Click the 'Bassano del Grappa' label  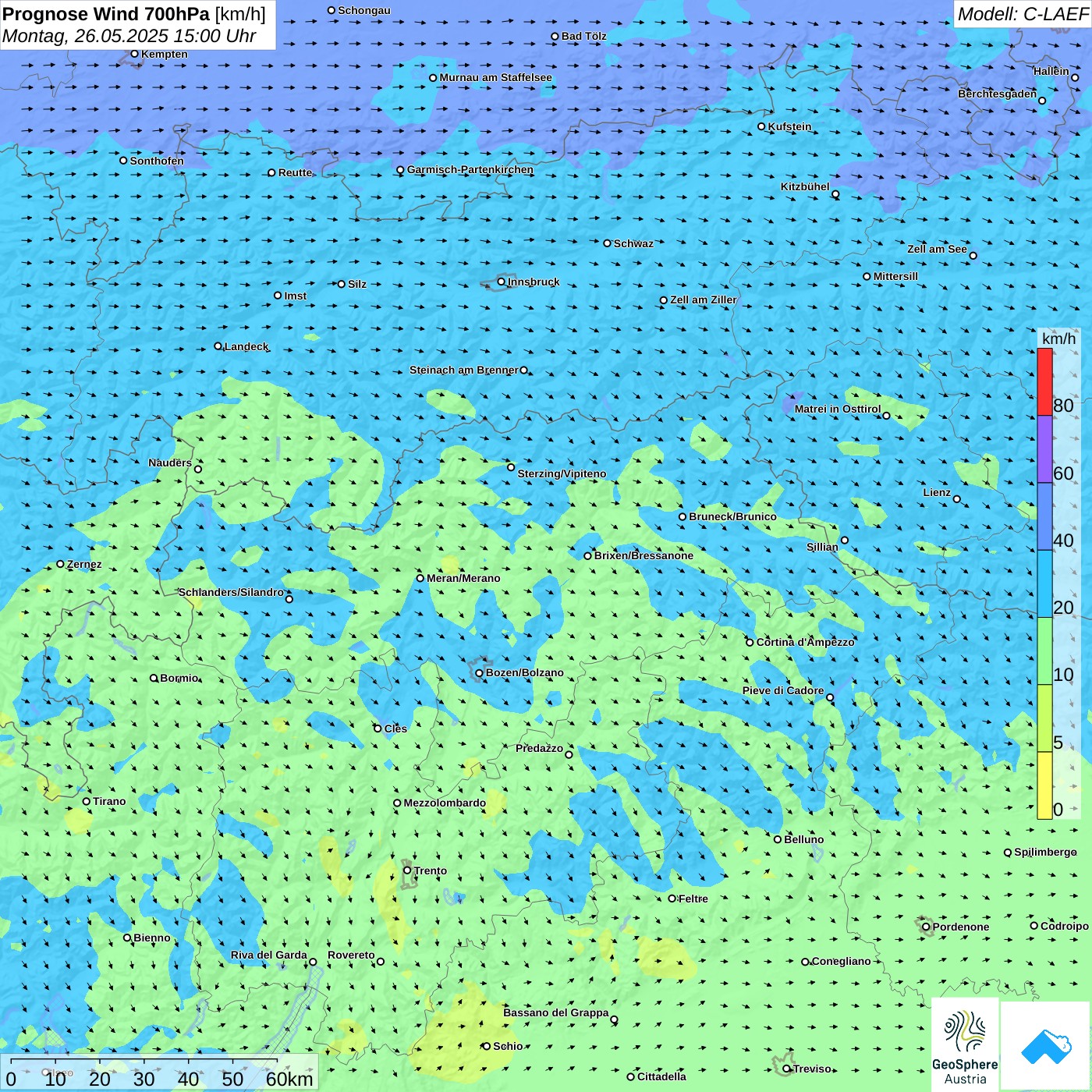point(555,1012)
